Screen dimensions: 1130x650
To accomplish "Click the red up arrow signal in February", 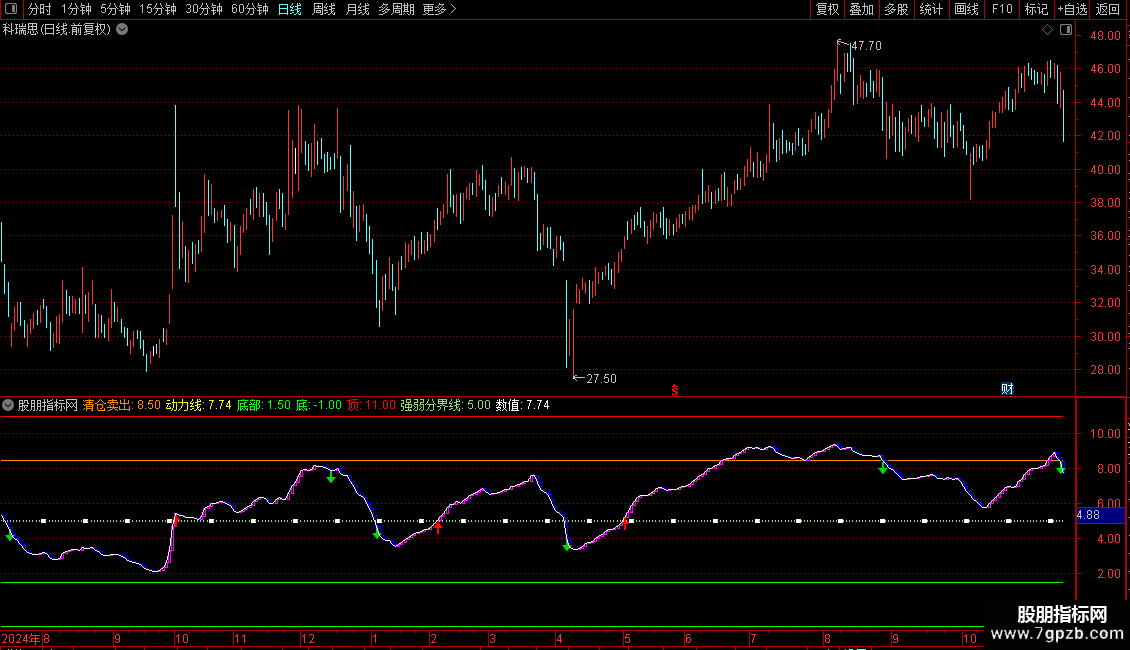I will (438, 528).
